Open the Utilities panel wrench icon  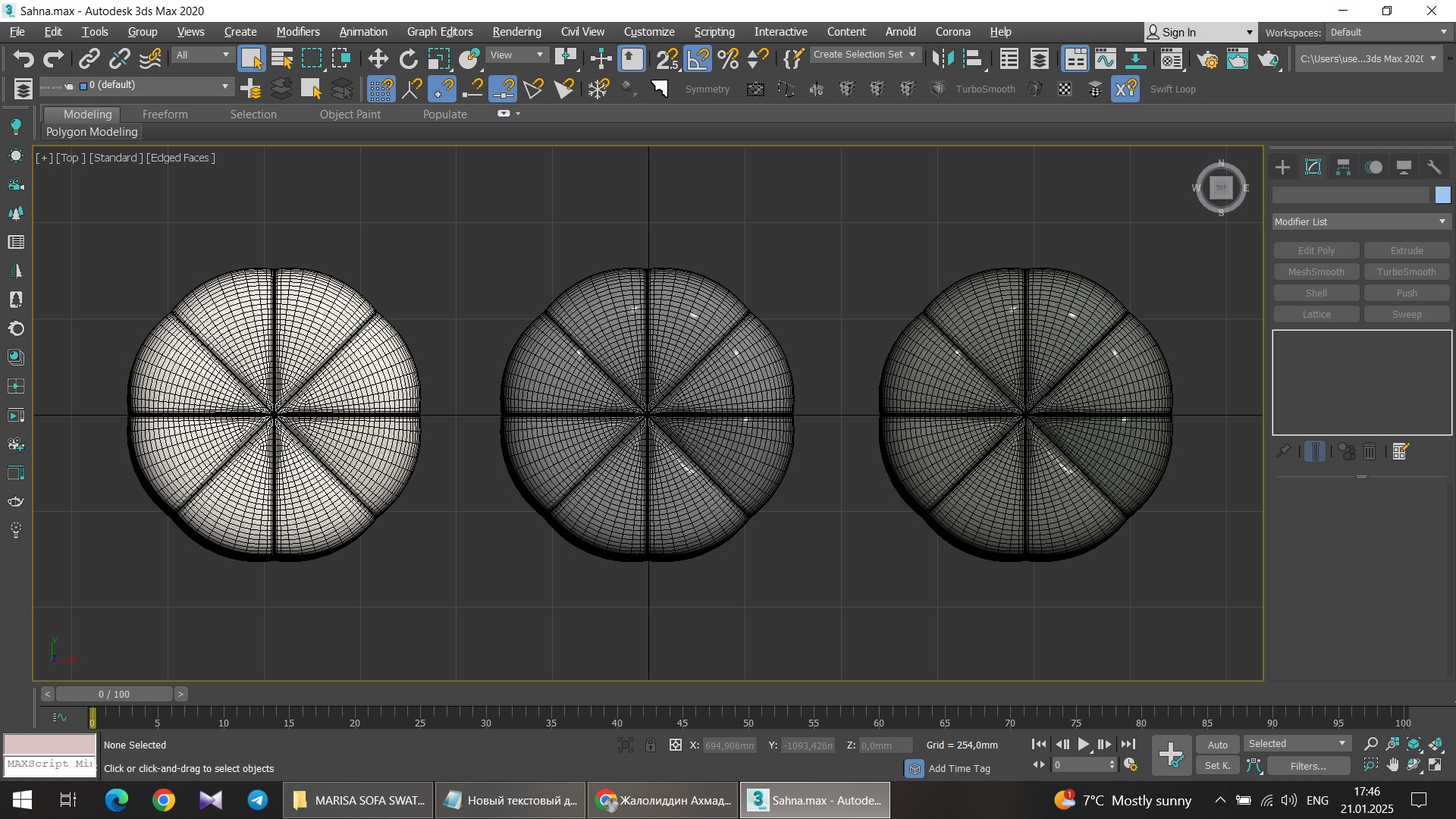pos(1433,168)
